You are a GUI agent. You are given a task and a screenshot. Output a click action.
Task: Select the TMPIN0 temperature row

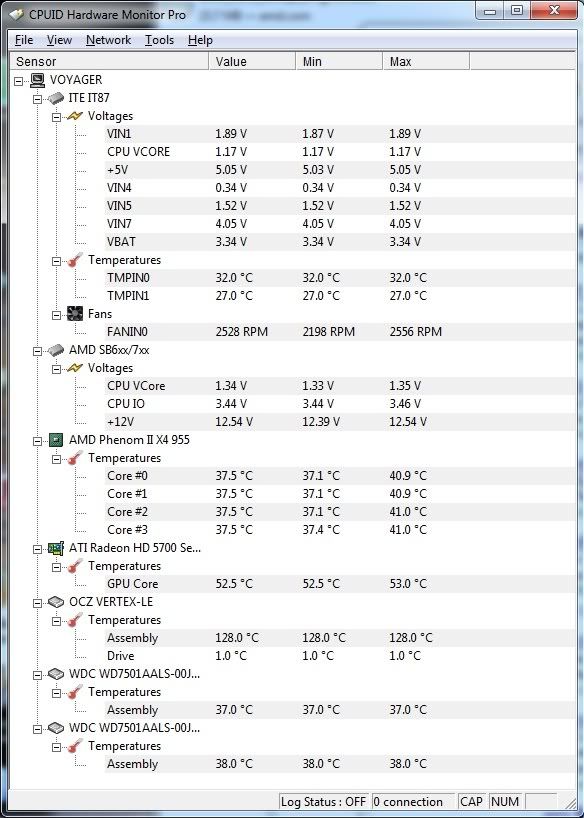coord(339,278)
